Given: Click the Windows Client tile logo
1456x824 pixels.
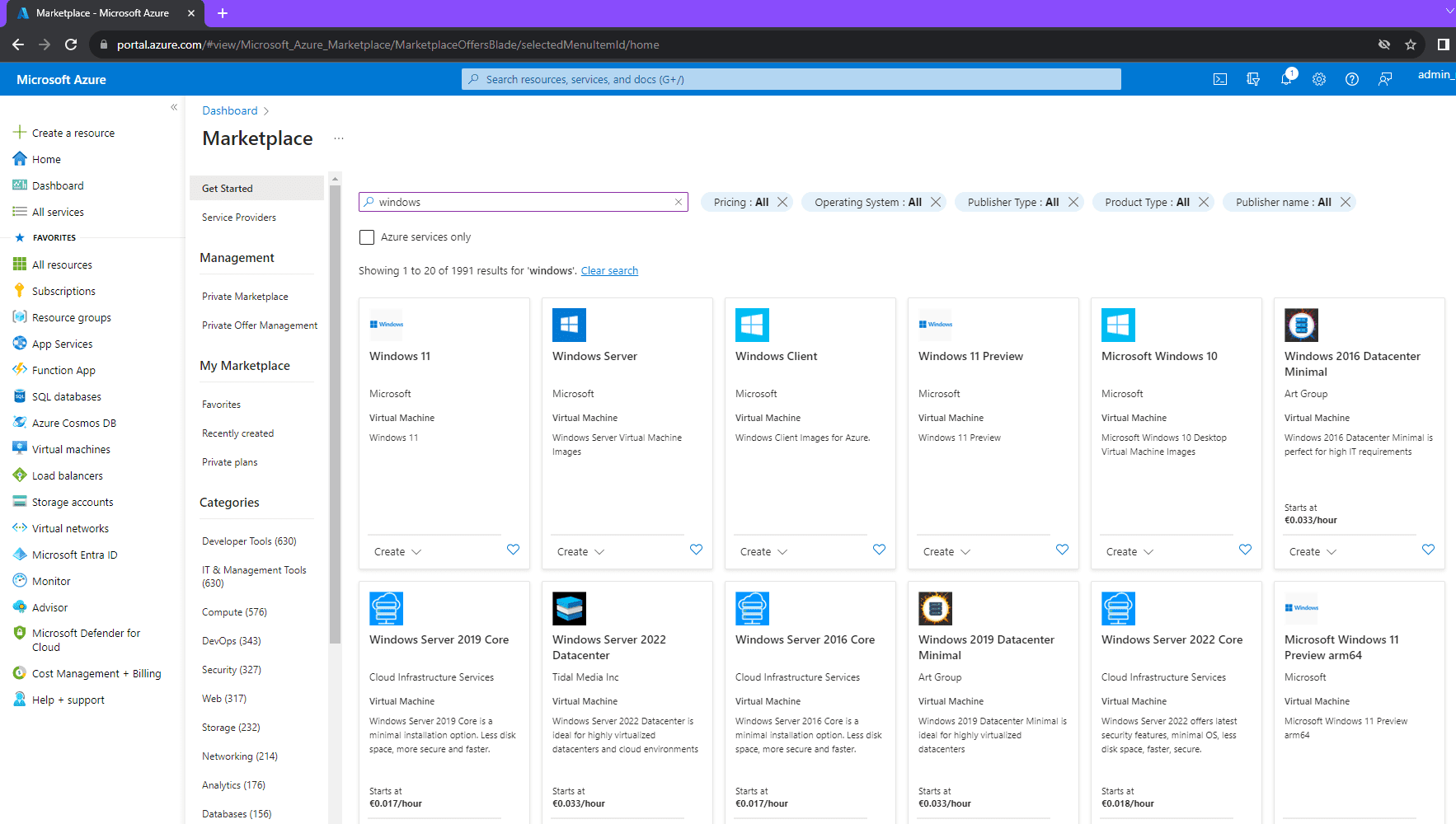Looking at the screenshot, I should click(x=752, y=325).
